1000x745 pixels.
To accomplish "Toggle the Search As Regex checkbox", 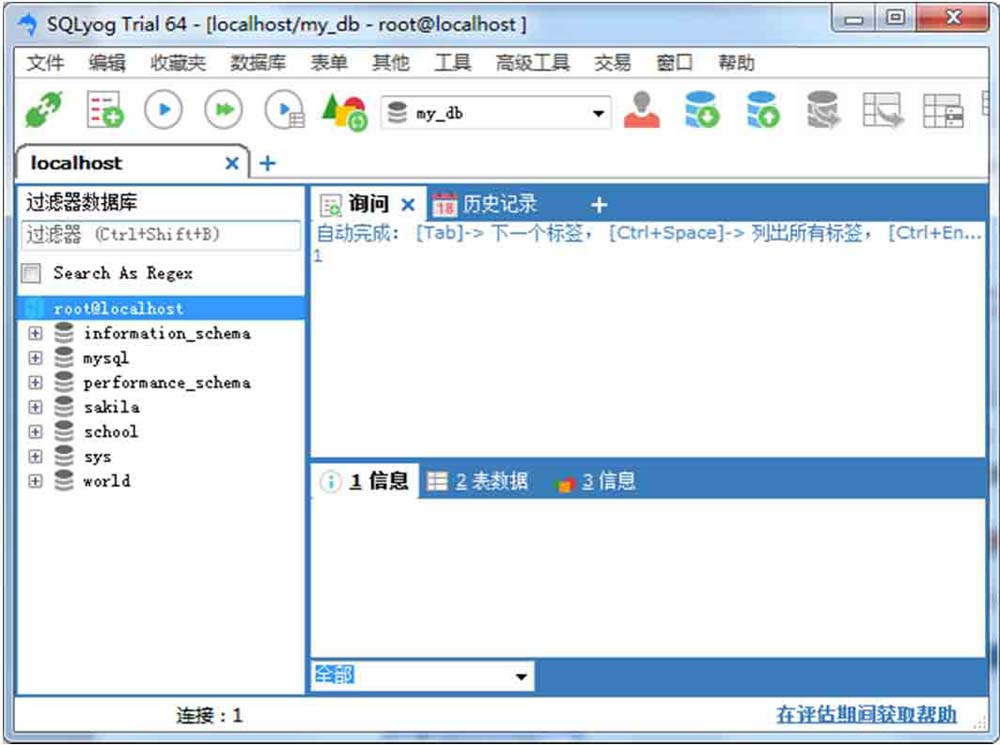I will coord(31,273).
